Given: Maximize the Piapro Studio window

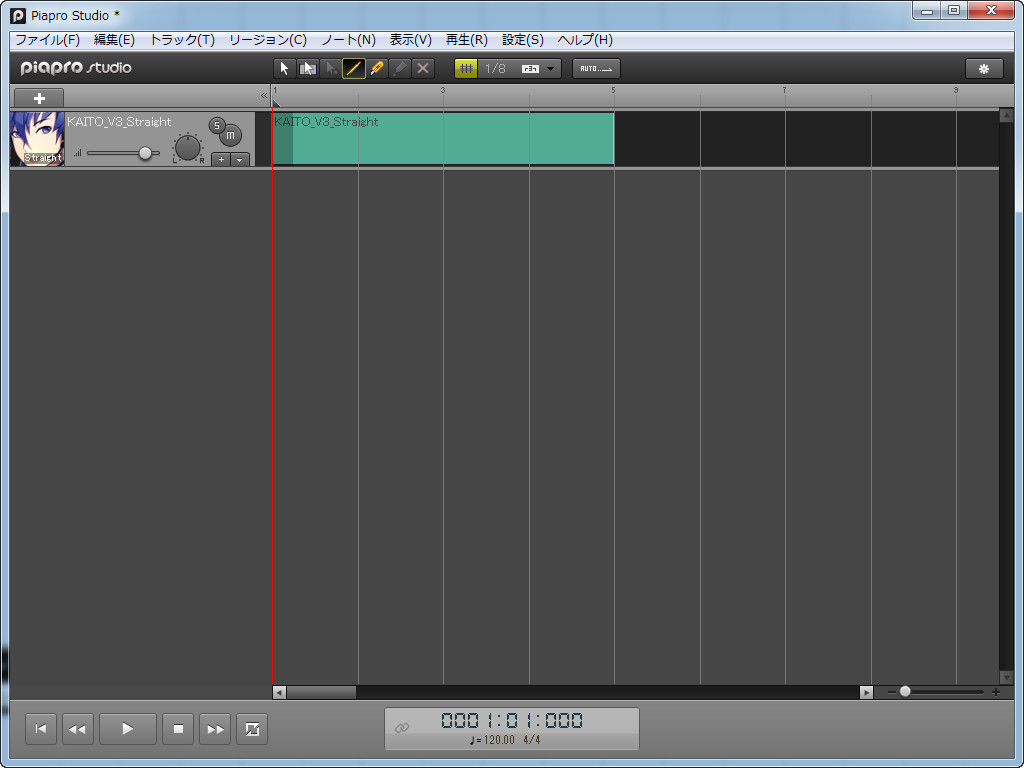Looking at the screenshot, I should (x=954, y=10).
